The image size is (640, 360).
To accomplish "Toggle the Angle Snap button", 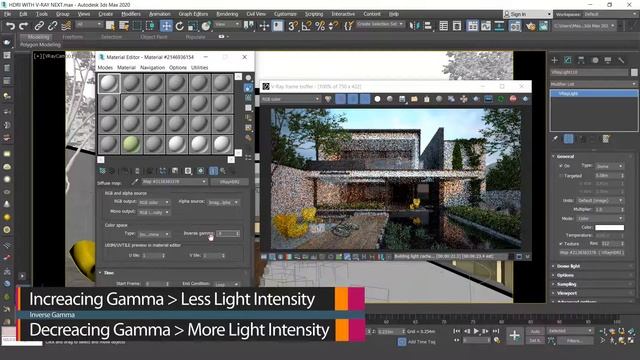I will click(306, 26).
